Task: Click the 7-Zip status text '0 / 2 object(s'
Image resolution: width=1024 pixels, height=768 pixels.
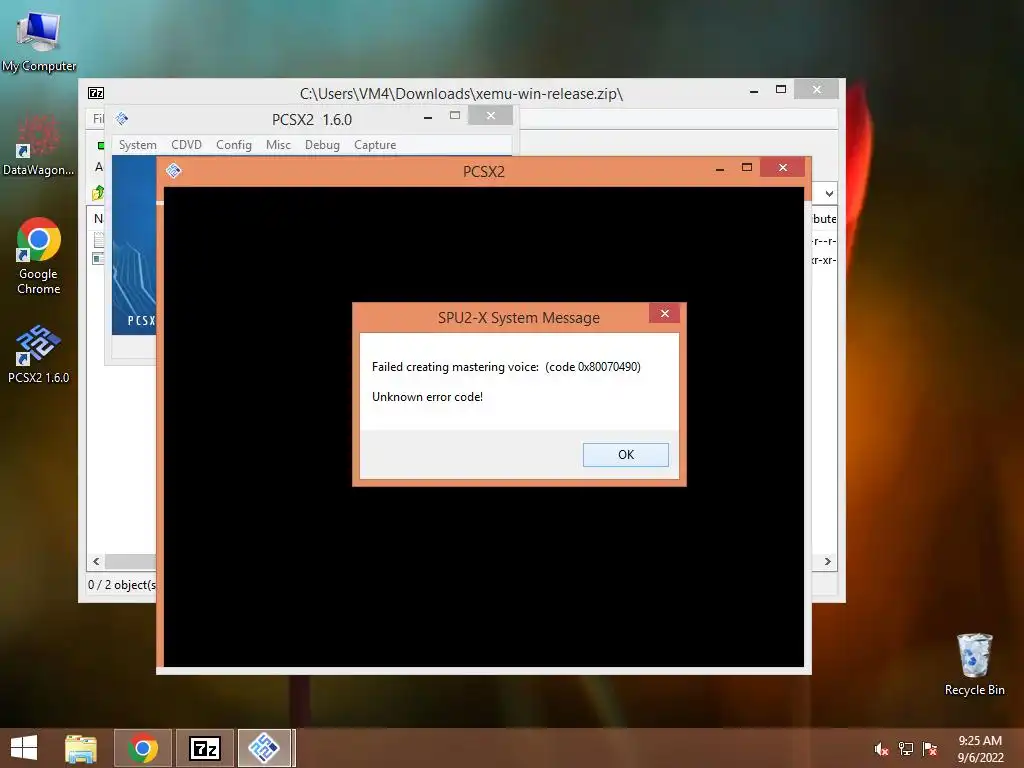Action: pos(121,584)
